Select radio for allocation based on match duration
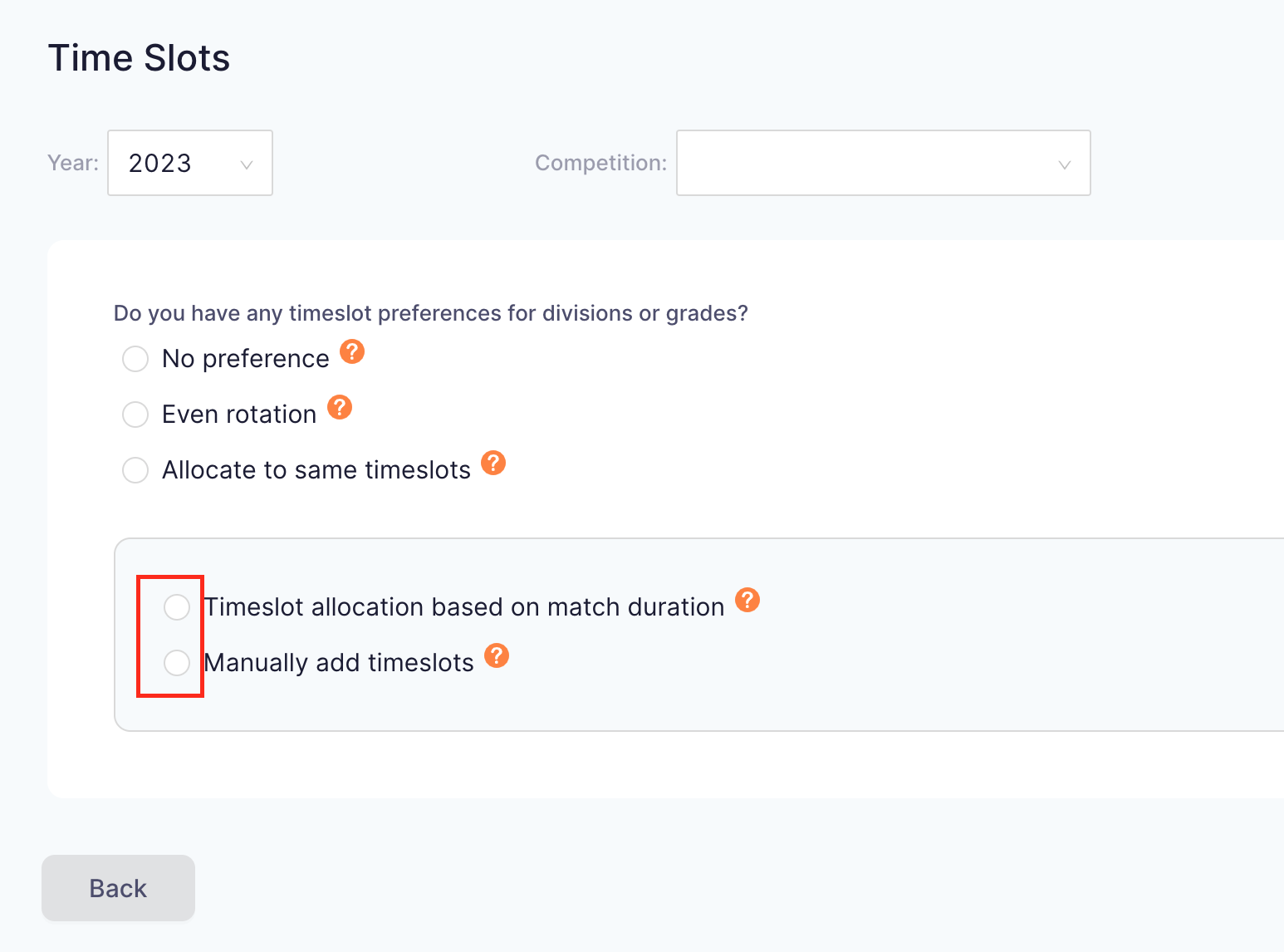The image size is (1284, 952). [x=177, y=607]
